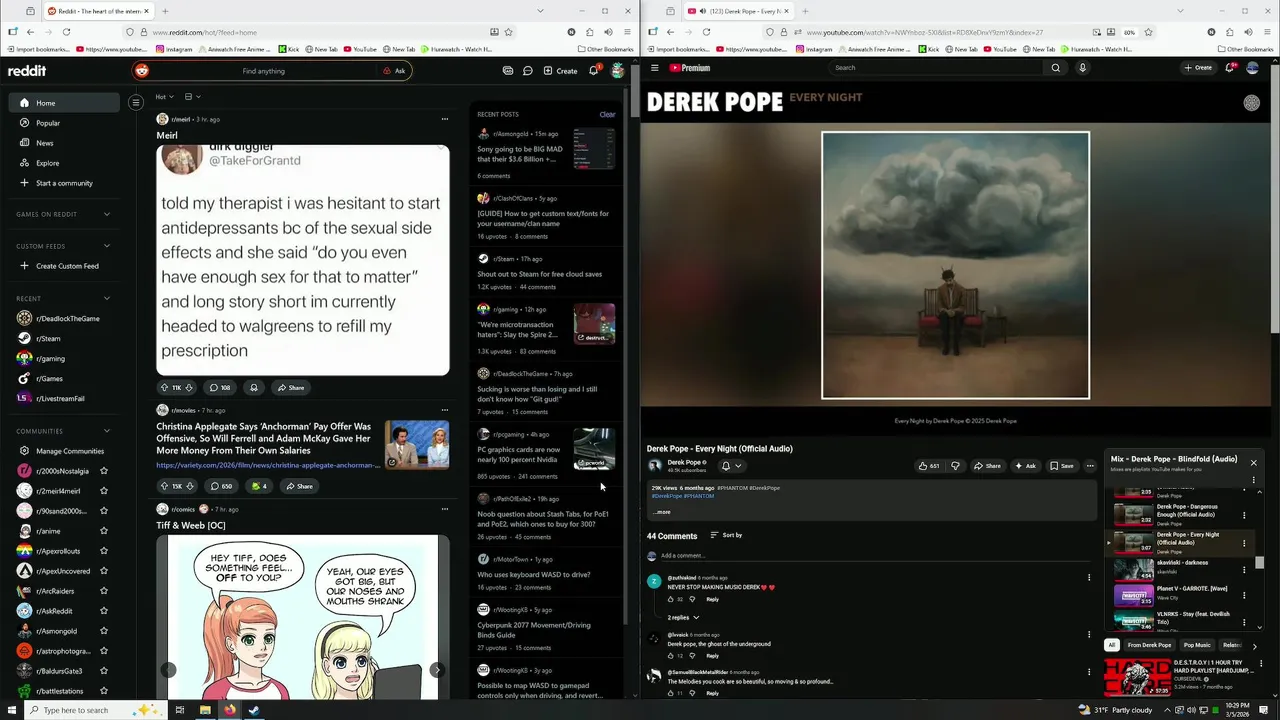Click Create post button on Reddit
1280x720 pixels.
tap(560, 71)
